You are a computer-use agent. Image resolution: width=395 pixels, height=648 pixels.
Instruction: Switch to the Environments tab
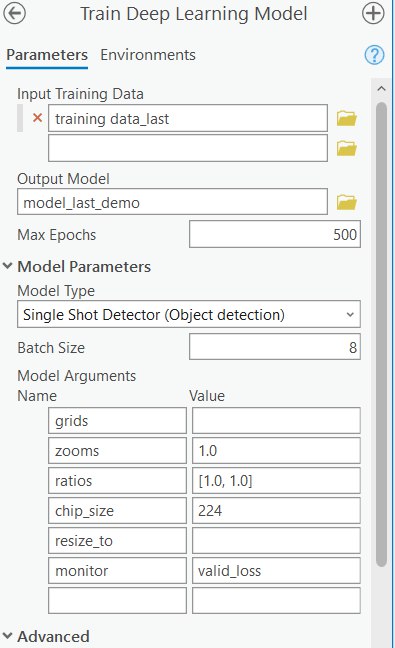[148, 55]
